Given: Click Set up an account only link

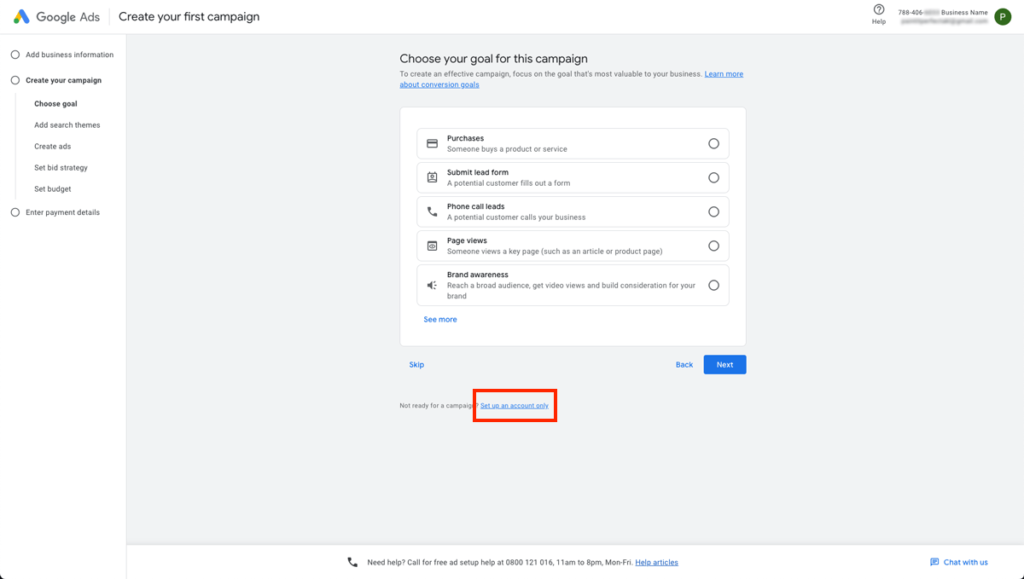Looking at the screenshot, I should point(514,406).
